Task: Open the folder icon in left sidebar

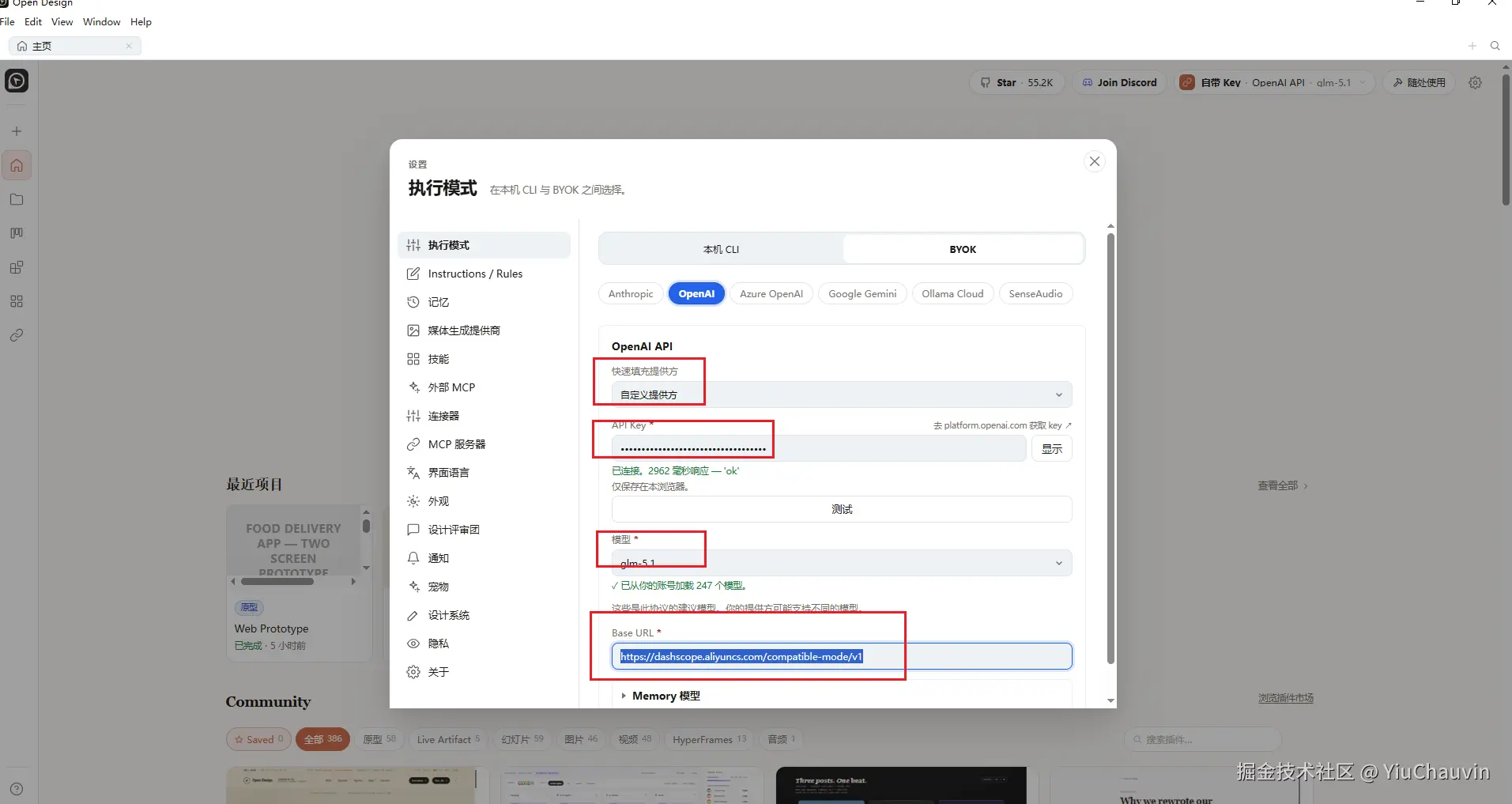Action: coord(17,199)
